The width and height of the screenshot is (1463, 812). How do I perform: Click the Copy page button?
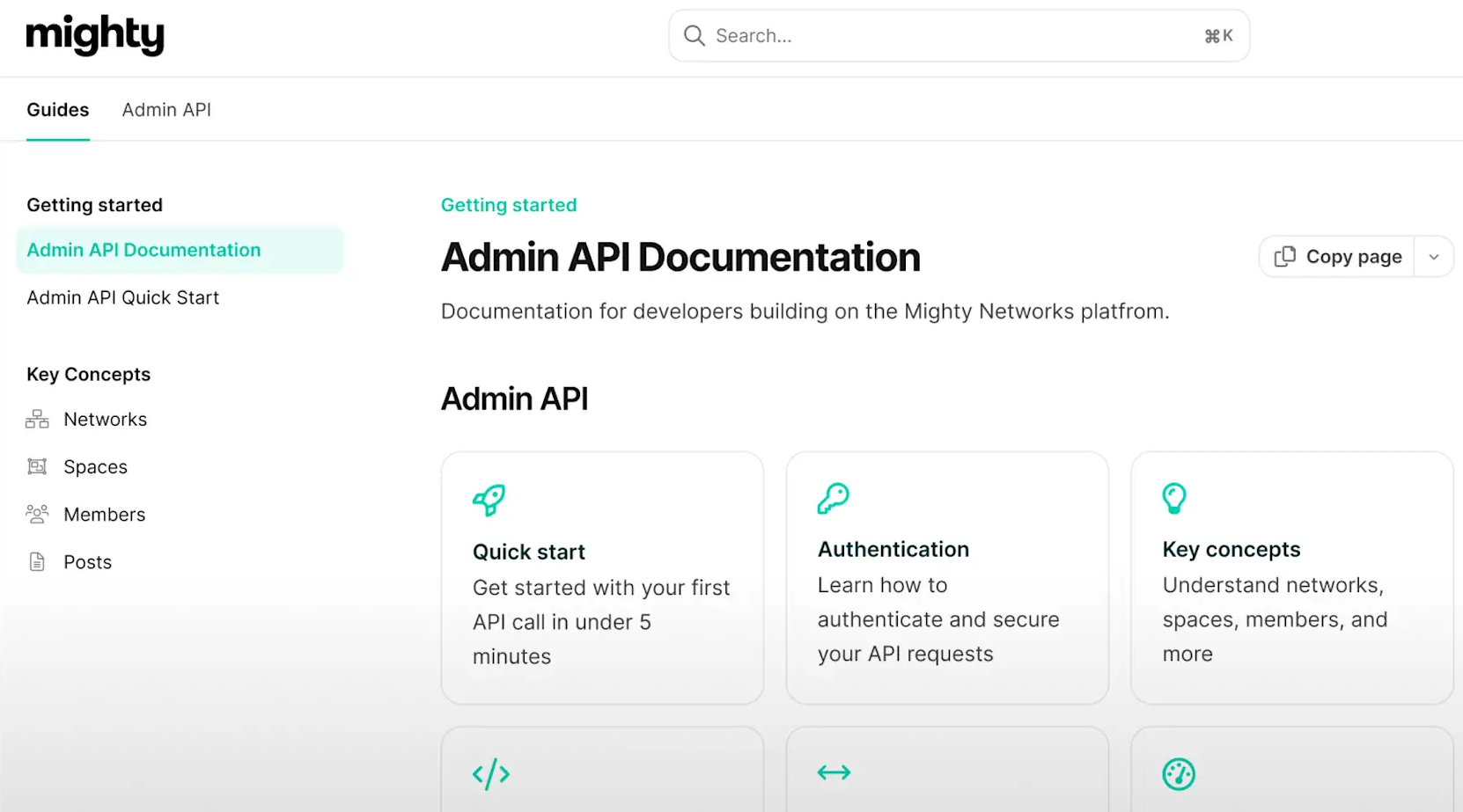1337,257
